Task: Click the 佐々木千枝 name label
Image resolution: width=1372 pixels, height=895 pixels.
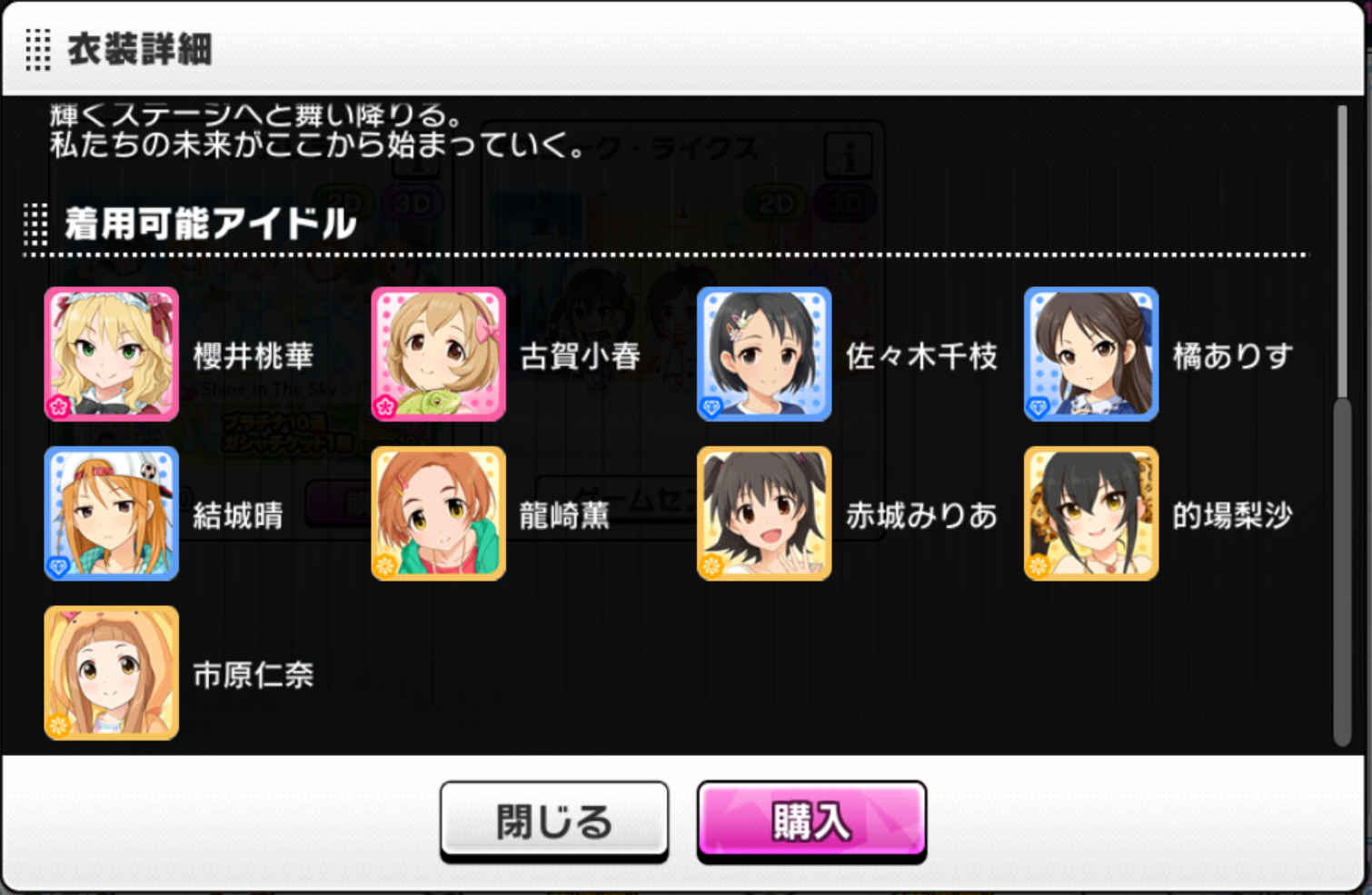Action: click(921, 355)
